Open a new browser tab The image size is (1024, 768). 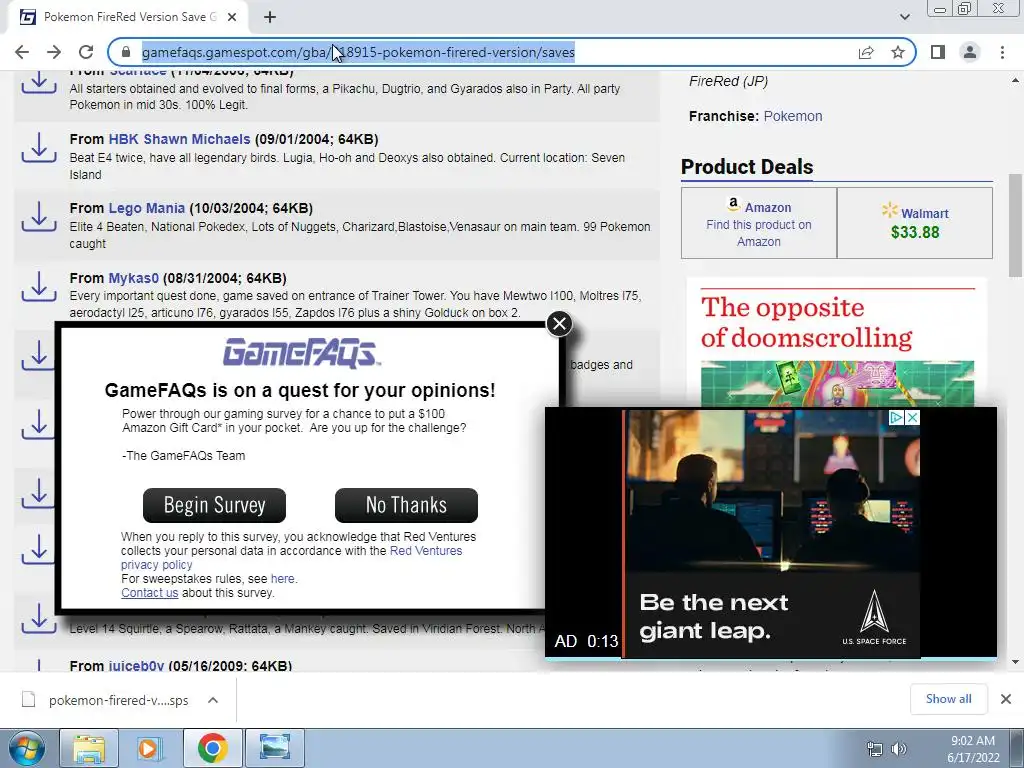pos(270,18)
